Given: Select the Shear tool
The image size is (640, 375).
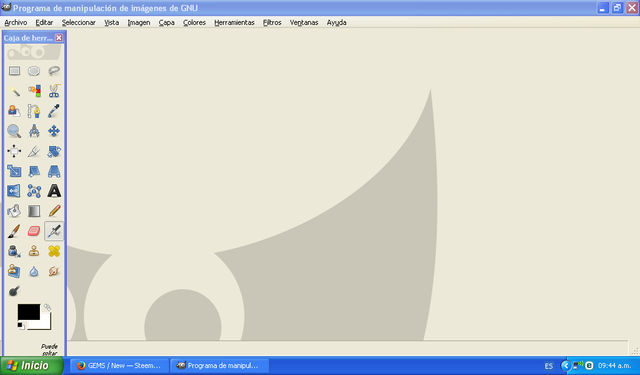Looking at the screenshot, I should click(x=34, y=171).
